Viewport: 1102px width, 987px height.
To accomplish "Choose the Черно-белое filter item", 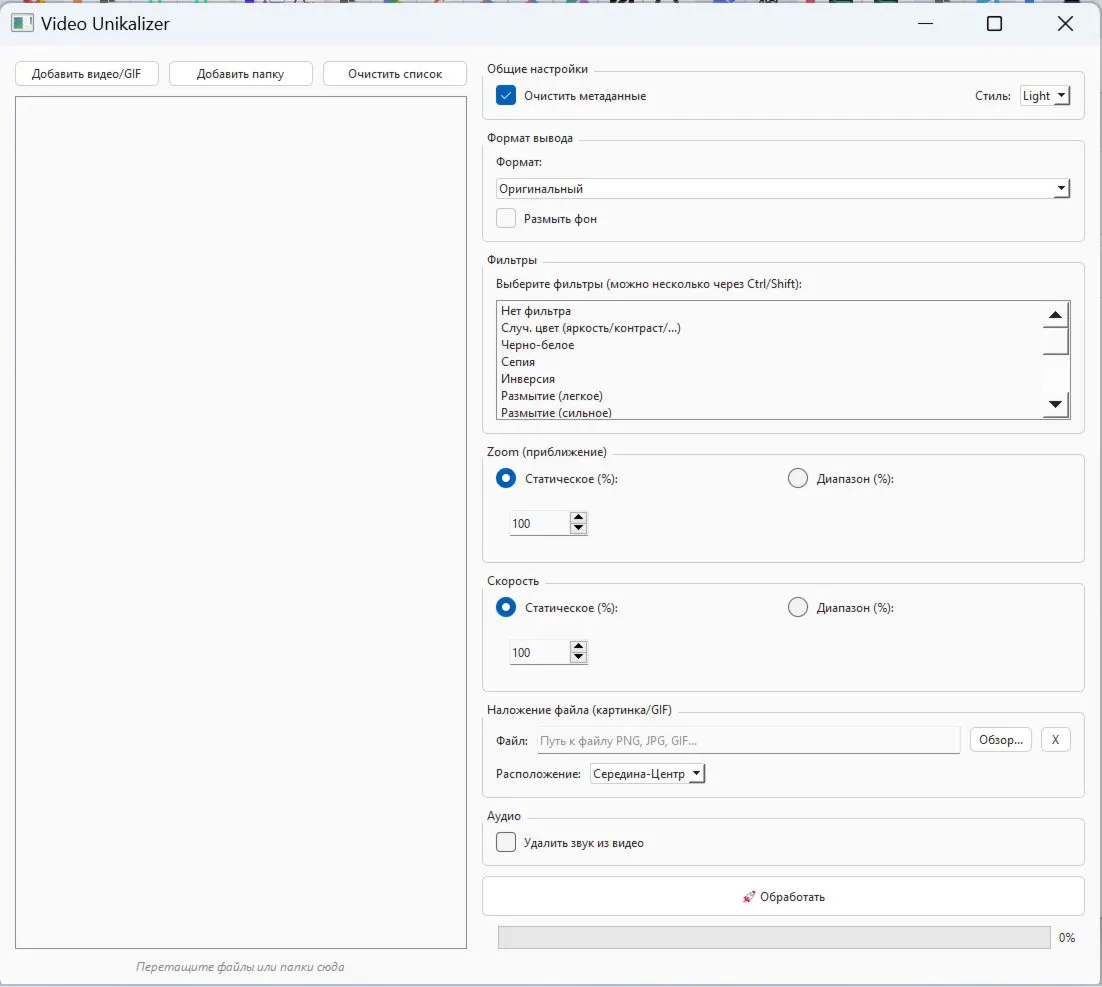I will click(537, 345).
